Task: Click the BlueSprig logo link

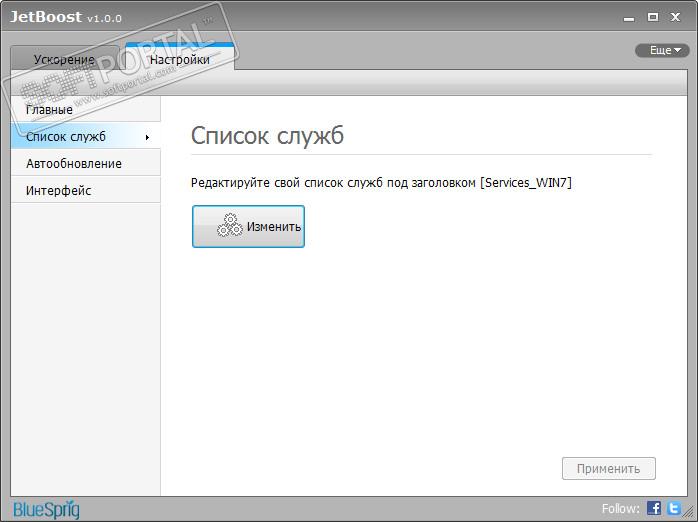Action: click(x=46, y=509)
